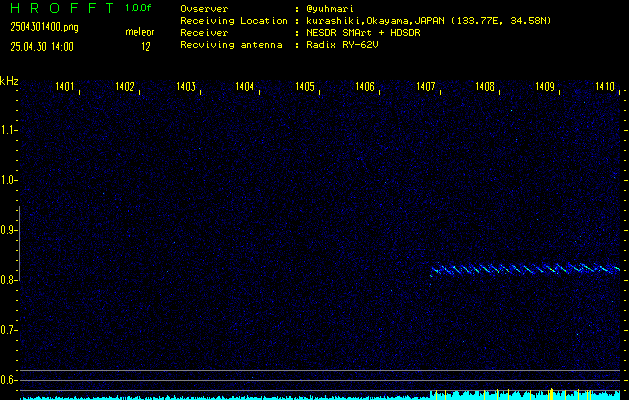This screenshot has height=400, width=629.
Task: Click the 0.8 kHz axis label
Action: click(x=8, y=280)
